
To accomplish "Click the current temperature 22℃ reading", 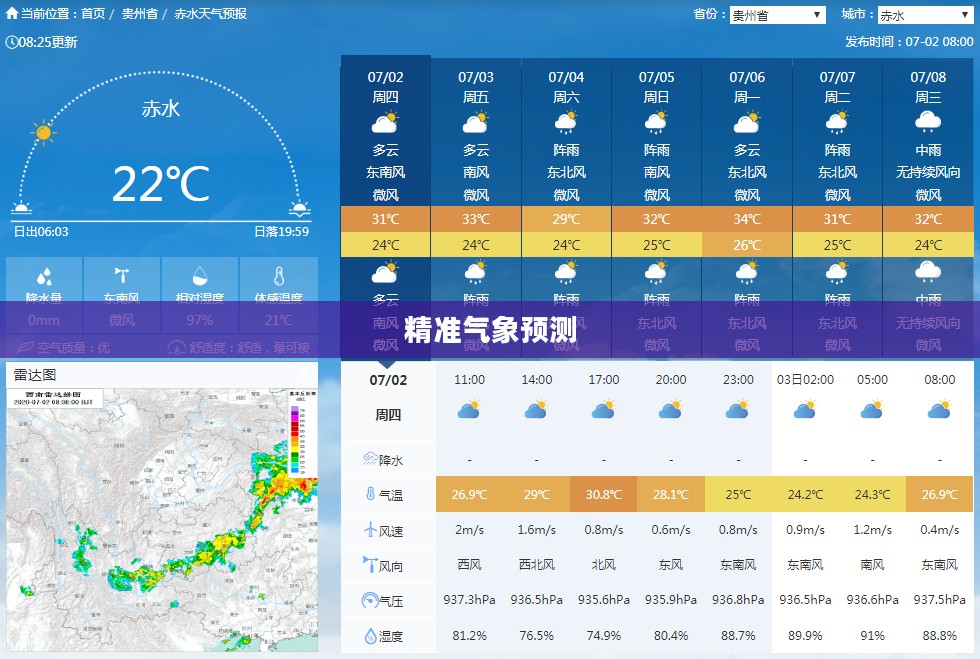I will (x=161, y=183).
